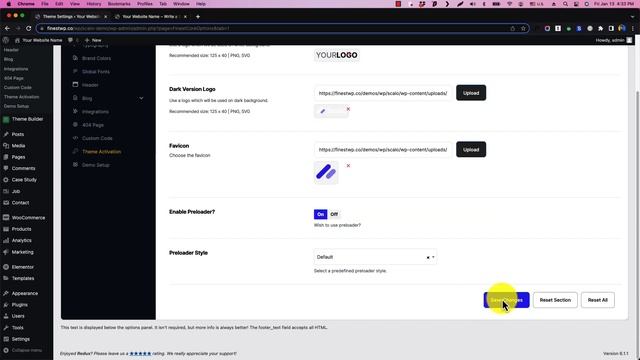Open Elementor menu item
The width and height of the screenshot is (640, 360).
[22, 267]
